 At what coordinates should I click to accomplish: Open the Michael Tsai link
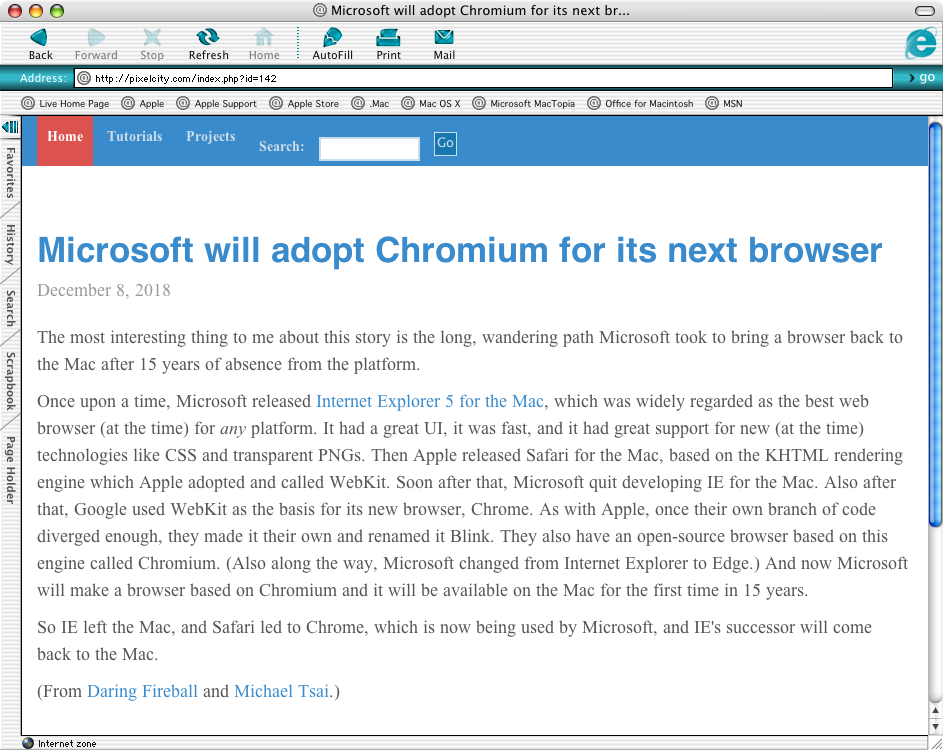[x=281, y=691]
